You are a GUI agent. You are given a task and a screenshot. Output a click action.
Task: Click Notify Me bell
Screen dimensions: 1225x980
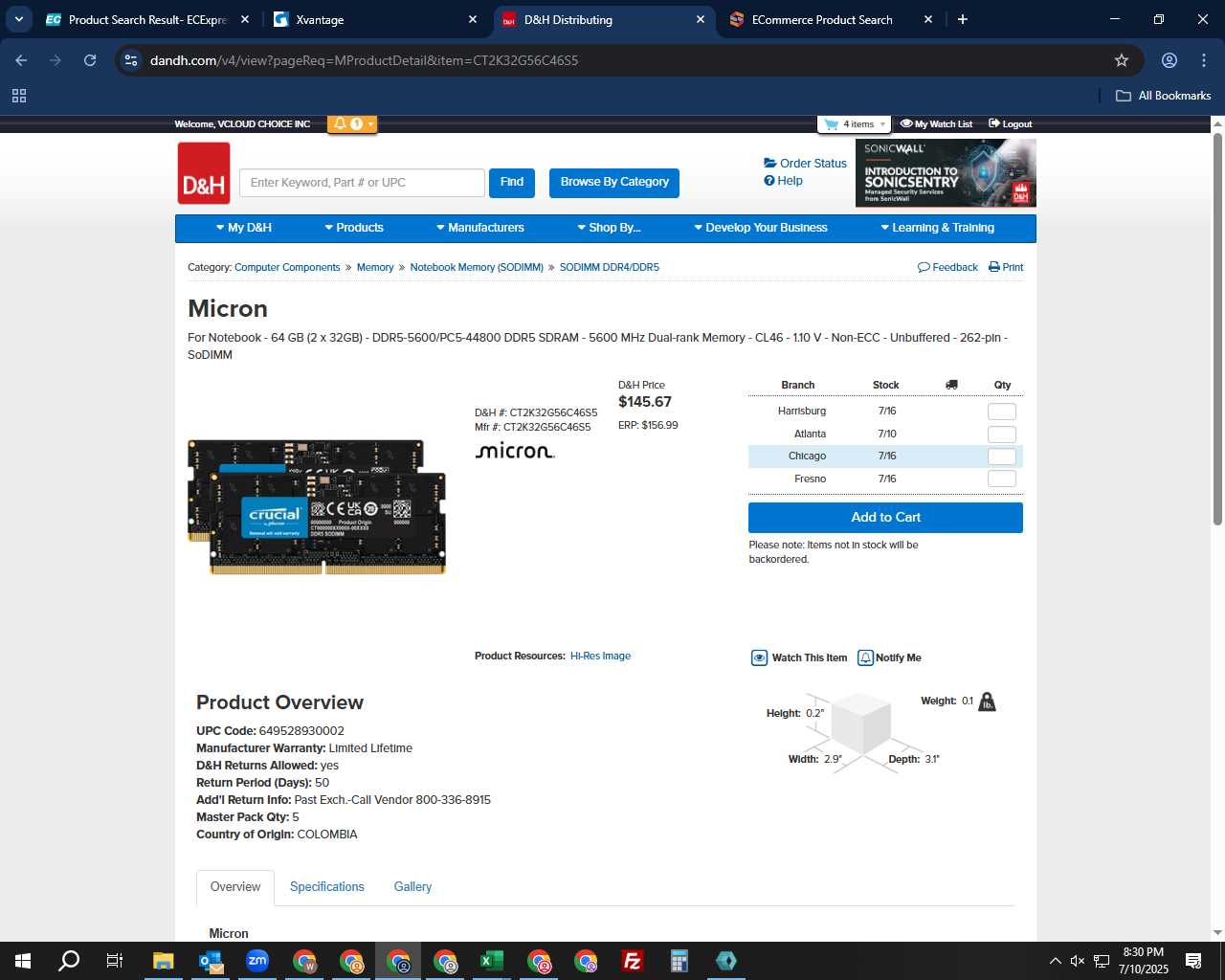[889, 658]
